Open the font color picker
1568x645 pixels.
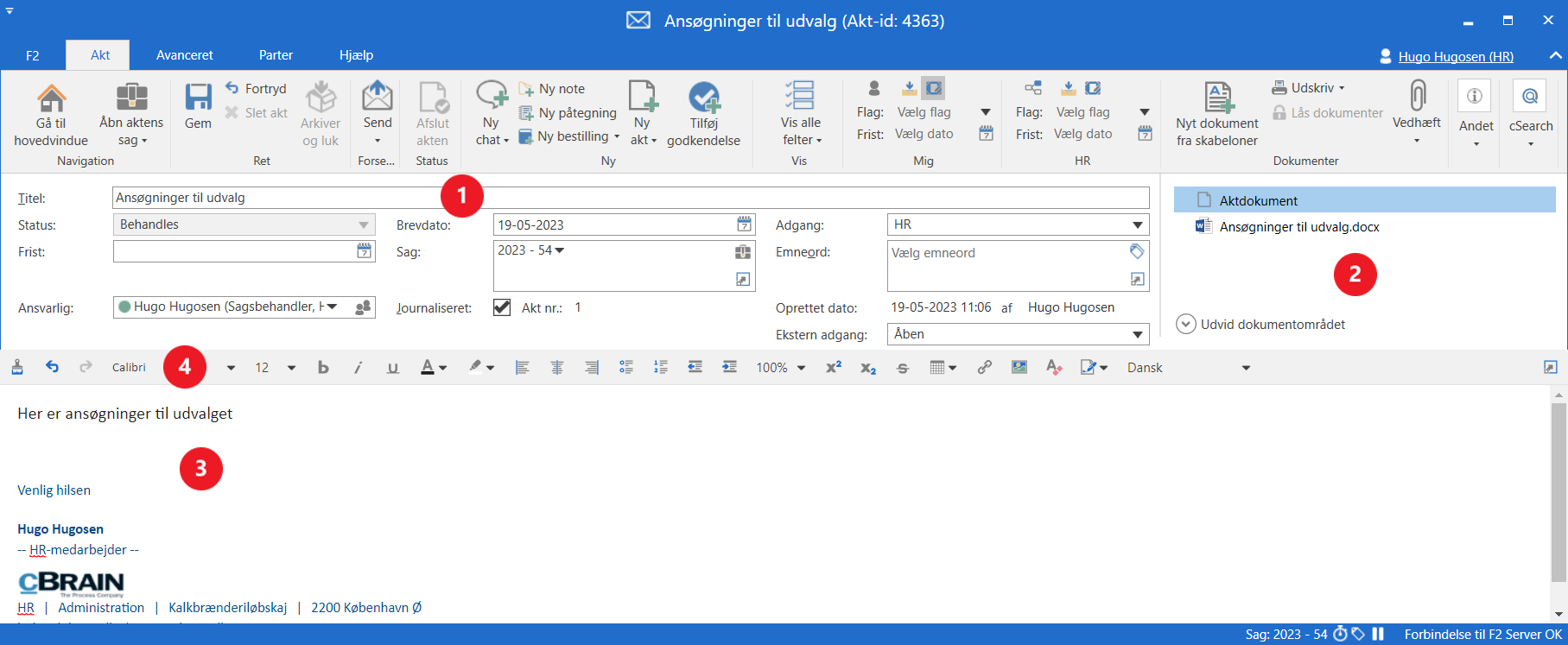click(434, 368)
